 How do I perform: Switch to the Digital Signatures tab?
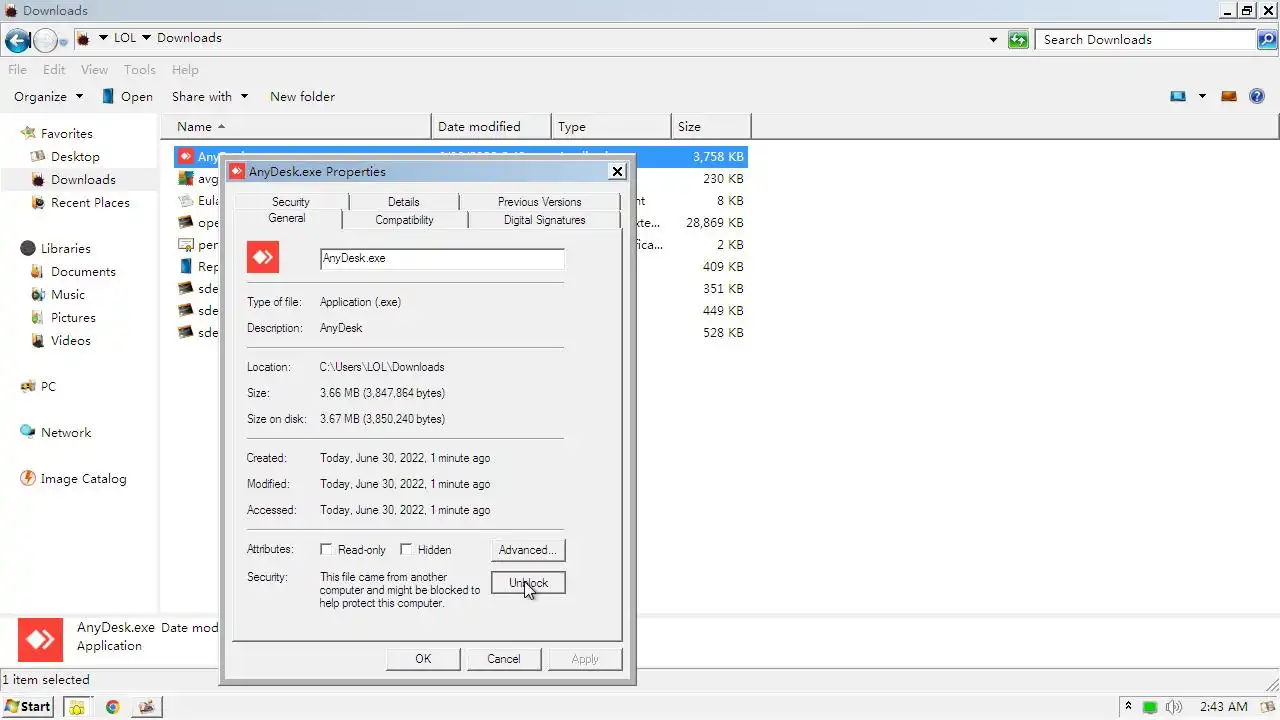coord(544,220)
